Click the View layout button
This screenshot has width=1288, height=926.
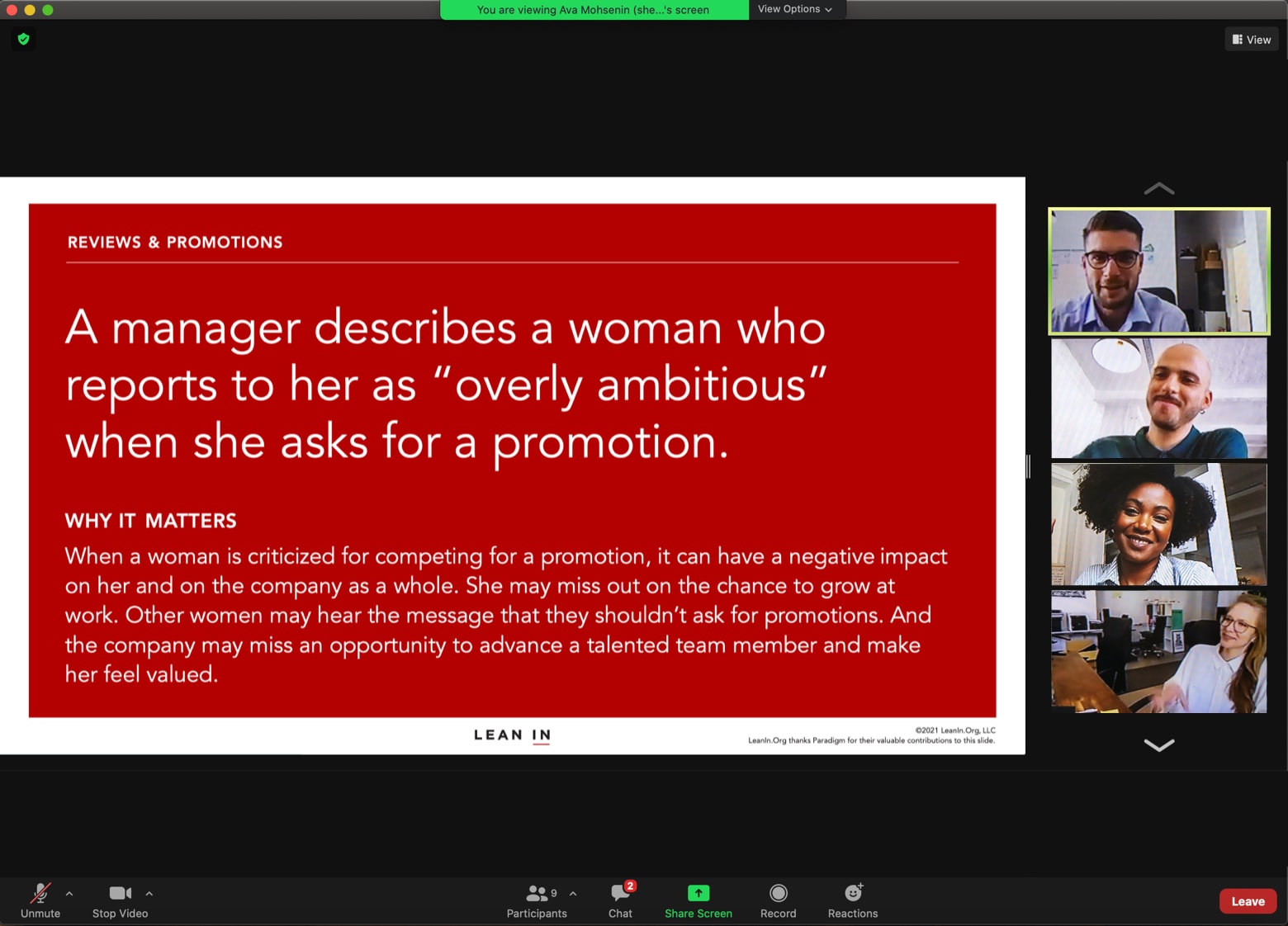pyautogui.click(x=1251, y=40)
